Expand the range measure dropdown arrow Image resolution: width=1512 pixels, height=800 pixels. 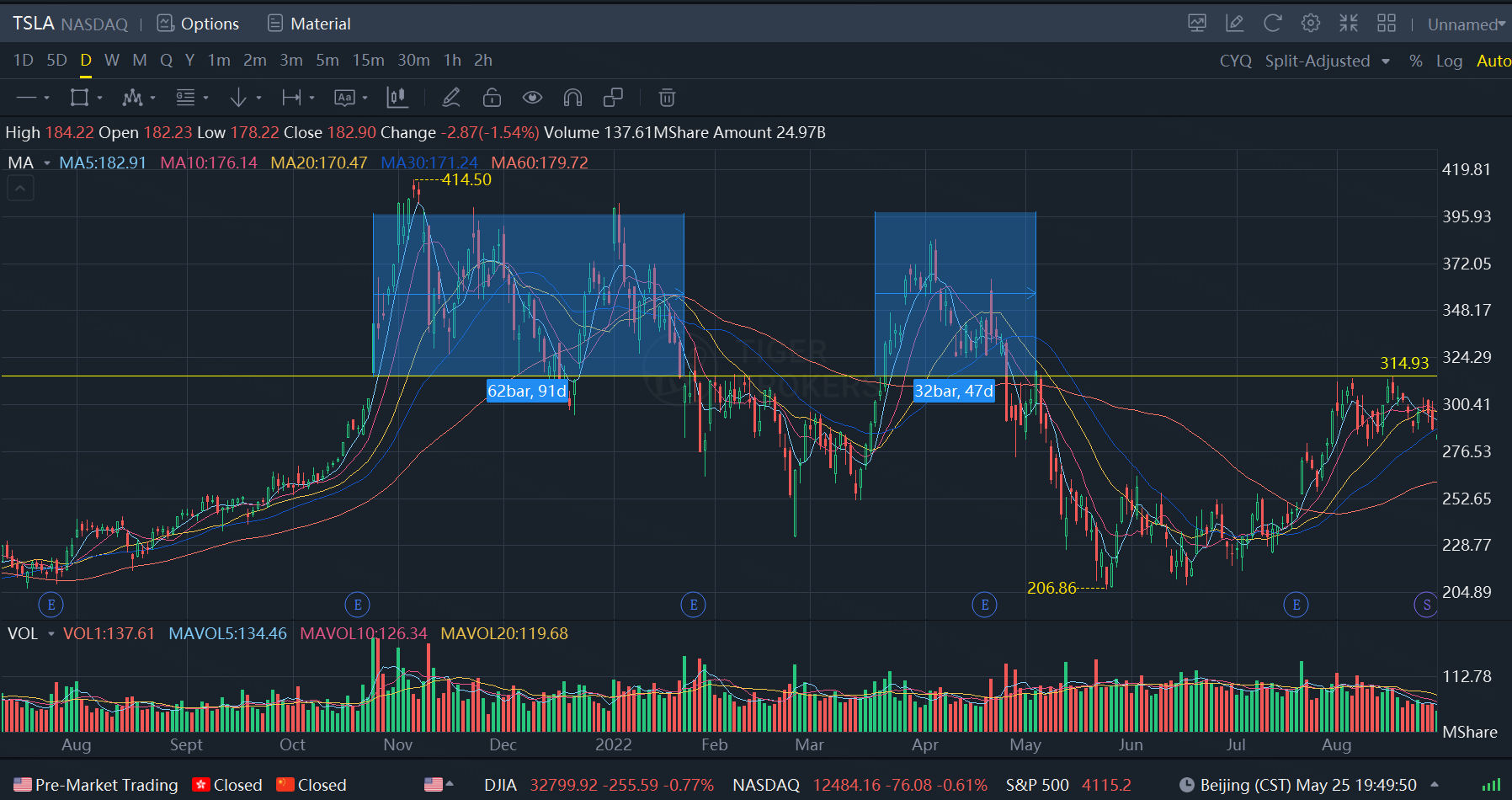pyautogui.click(x=311, y=99)
